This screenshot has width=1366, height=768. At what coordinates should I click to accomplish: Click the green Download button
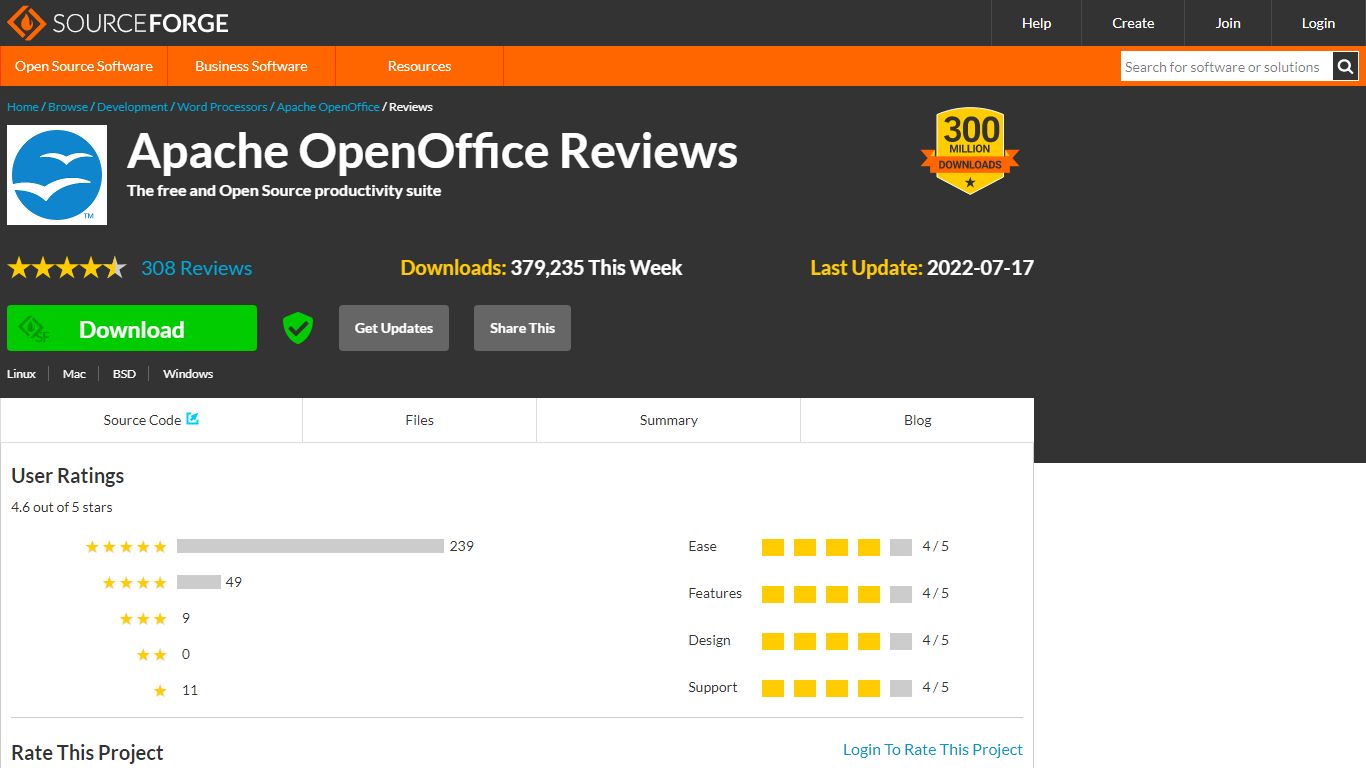click(x=132, y=328)
